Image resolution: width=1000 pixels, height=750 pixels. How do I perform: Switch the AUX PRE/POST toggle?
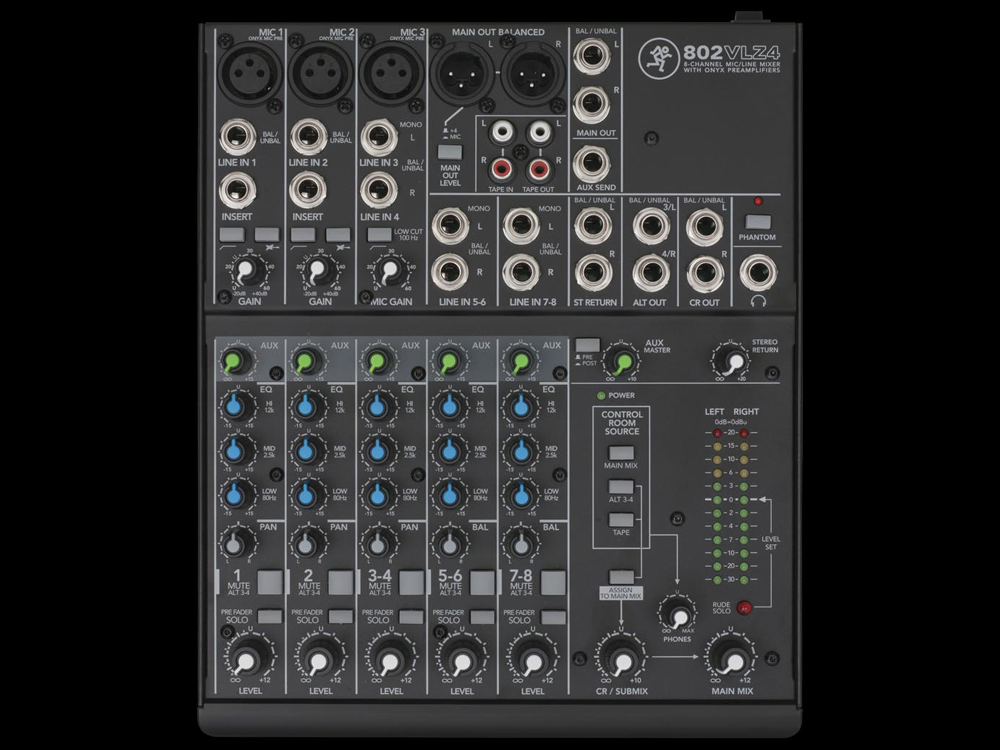click(x=590, y=345)
